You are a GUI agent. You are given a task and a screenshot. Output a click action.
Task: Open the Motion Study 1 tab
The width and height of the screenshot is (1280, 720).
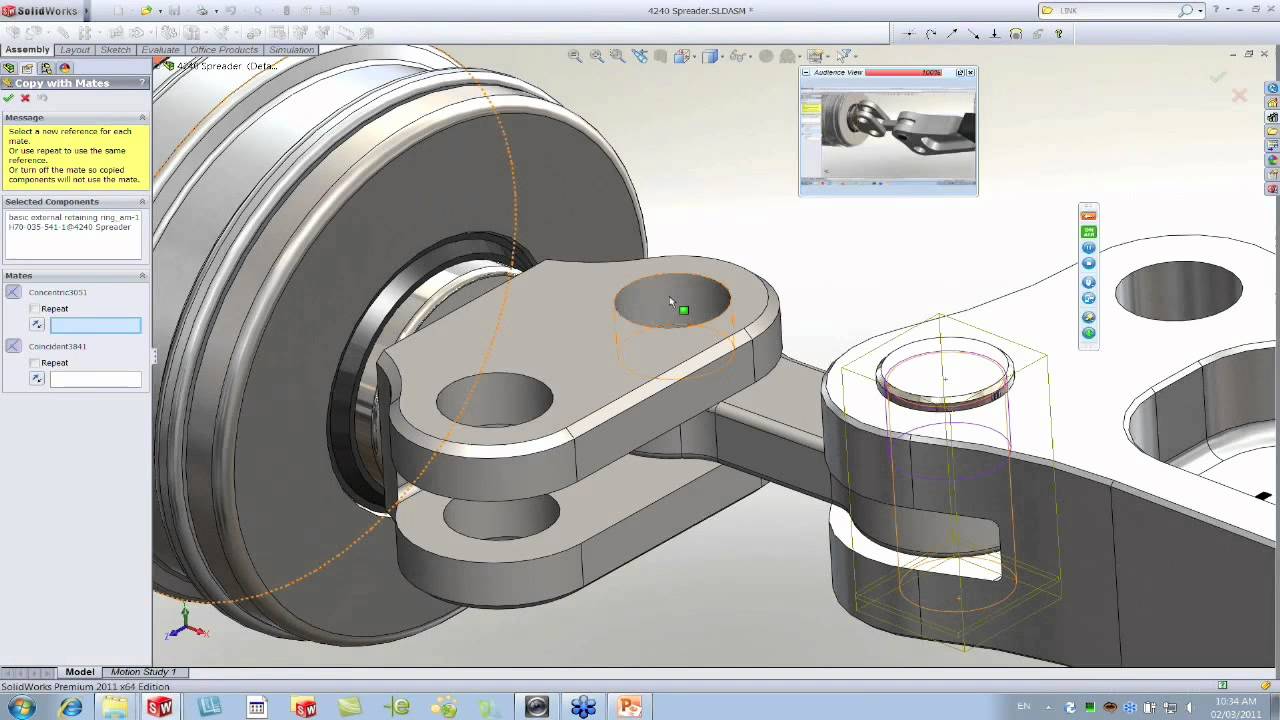[143, 672]
